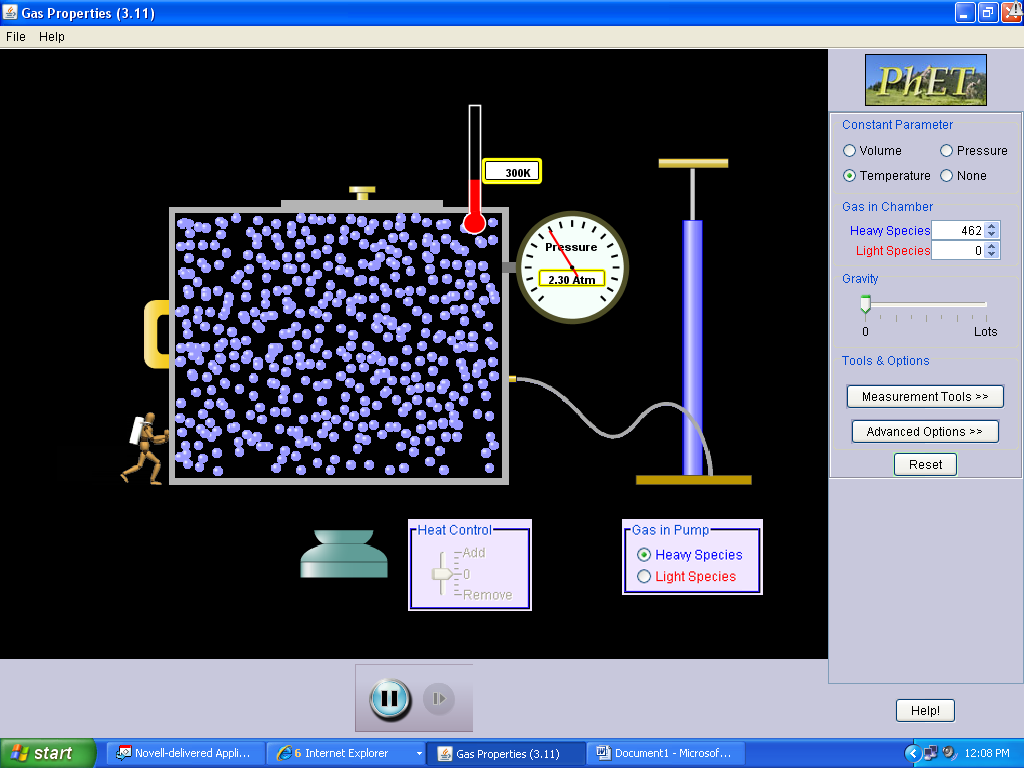
Task: Open the Help menu
Action: [x=50, y=36]
